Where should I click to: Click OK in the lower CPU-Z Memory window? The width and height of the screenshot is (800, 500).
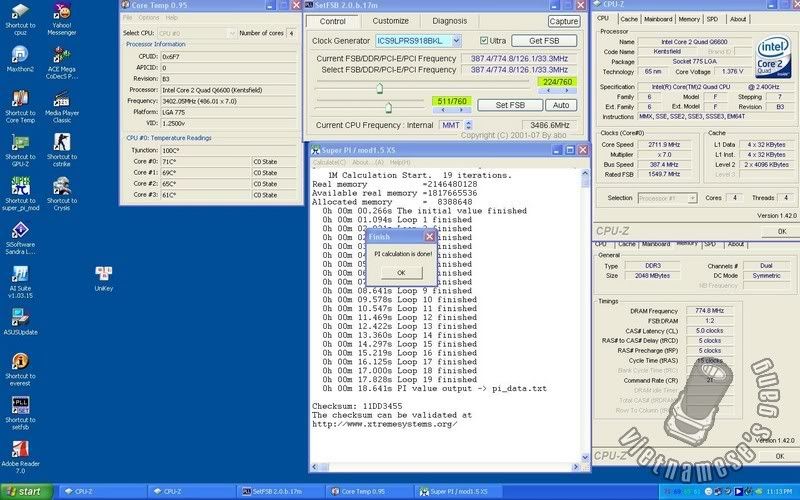[x=780, y=457]
